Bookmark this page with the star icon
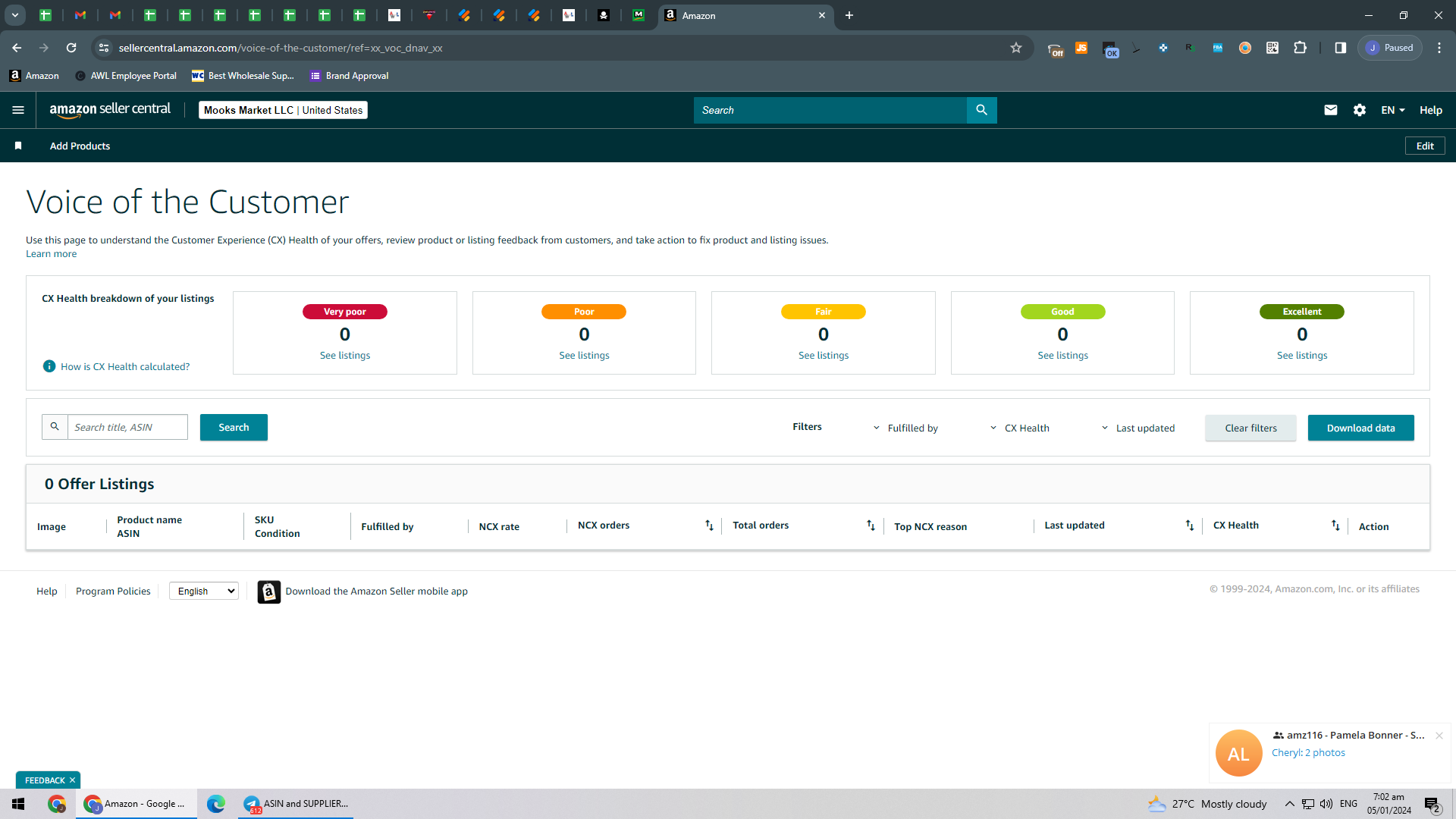The height and width of the screenshot is (819, 1456). (1016, 48)
